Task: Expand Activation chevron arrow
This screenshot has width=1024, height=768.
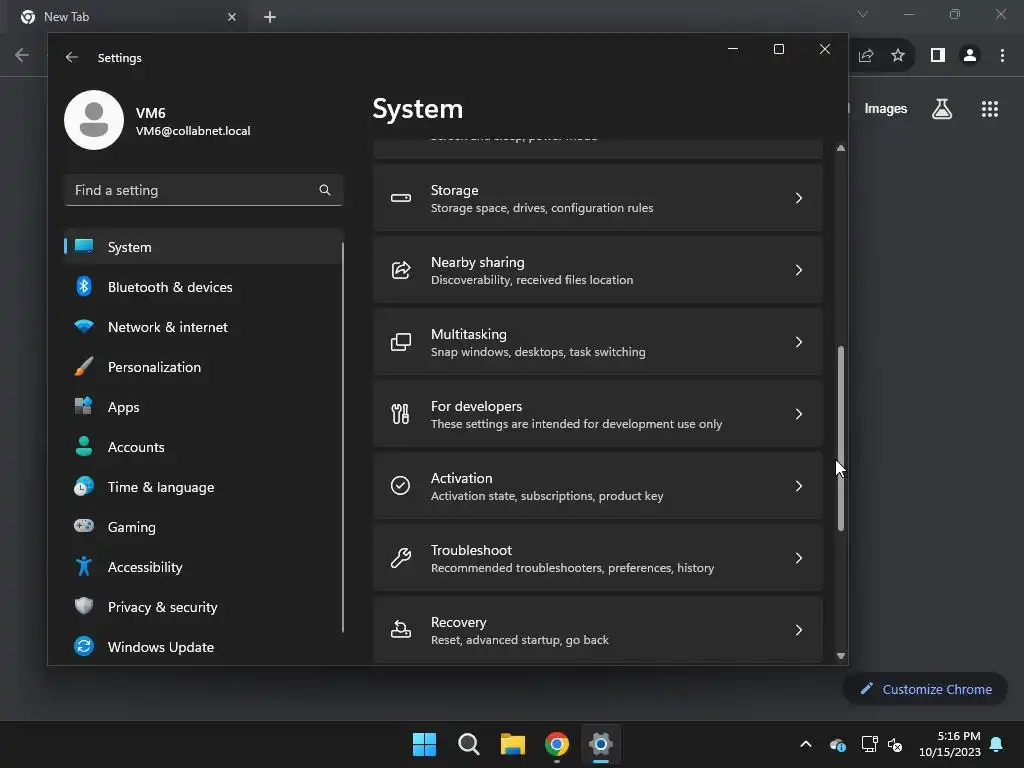Action: [799, 486]
